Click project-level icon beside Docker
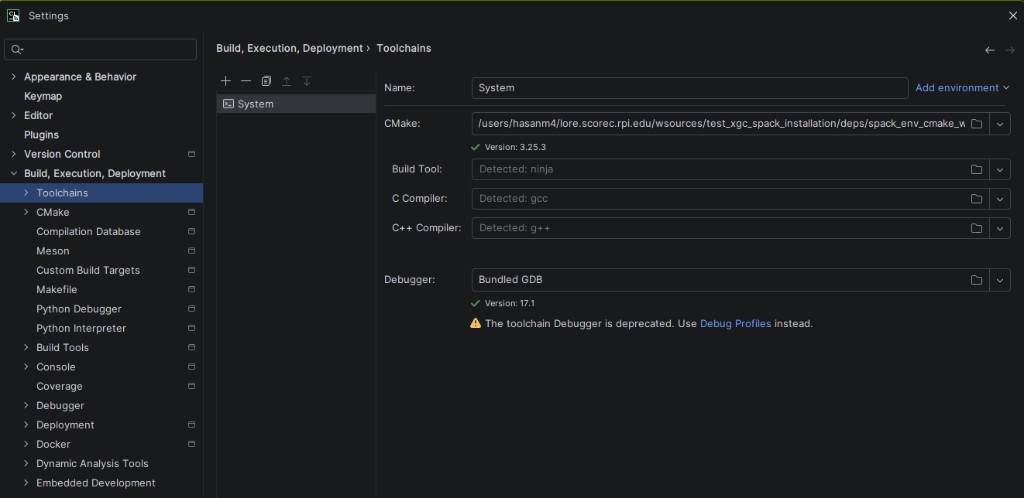 191,444
